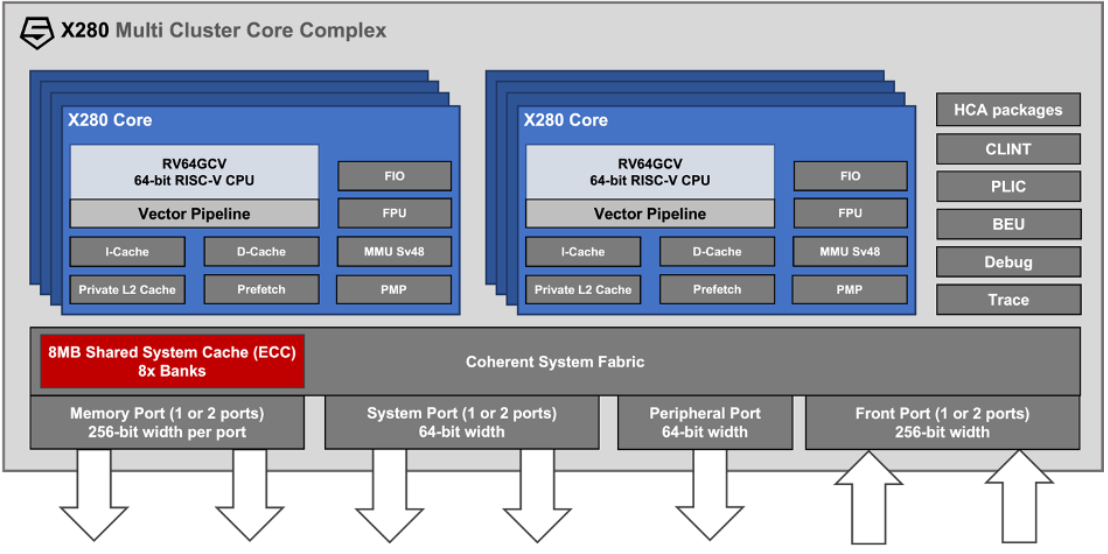The width and height of the screenshot is (1108, 554).
Task: Select the right cluster Prefetch block
Action: coord(717,290)
